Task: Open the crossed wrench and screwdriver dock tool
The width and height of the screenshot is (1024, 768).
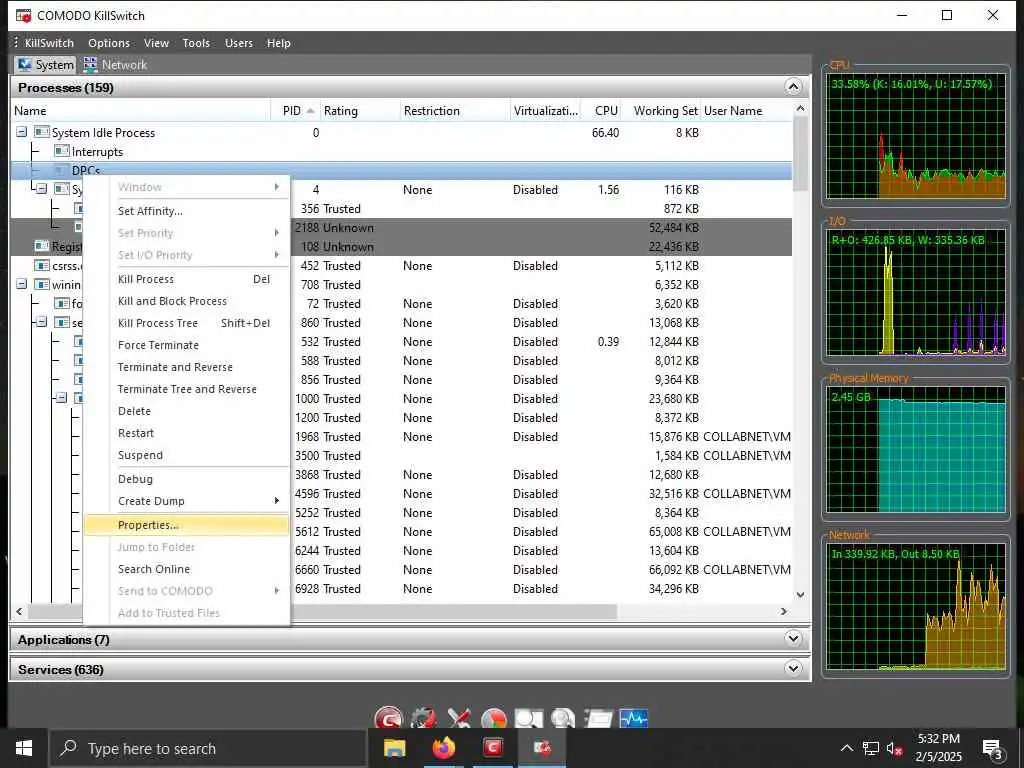Action: pos(459,718)
